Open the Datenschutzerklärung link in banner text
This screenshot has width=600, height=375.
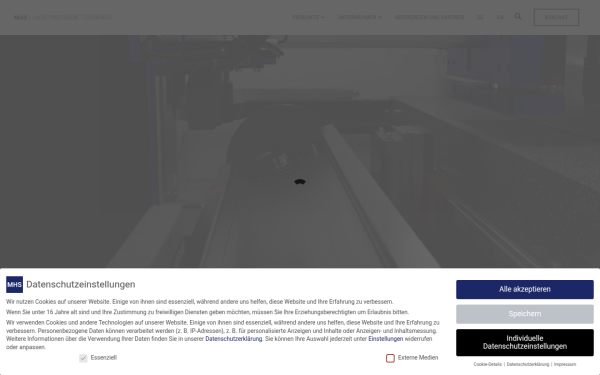(x=233, y=339)
